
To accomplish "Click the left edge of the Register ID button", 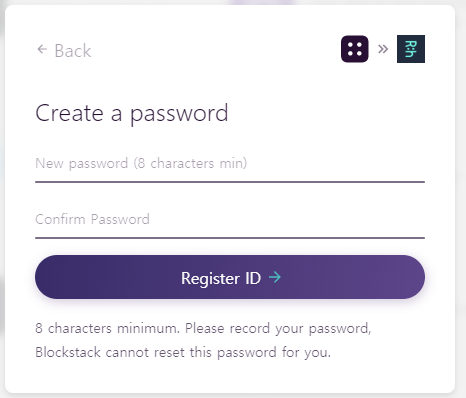I will coord(40,277).
